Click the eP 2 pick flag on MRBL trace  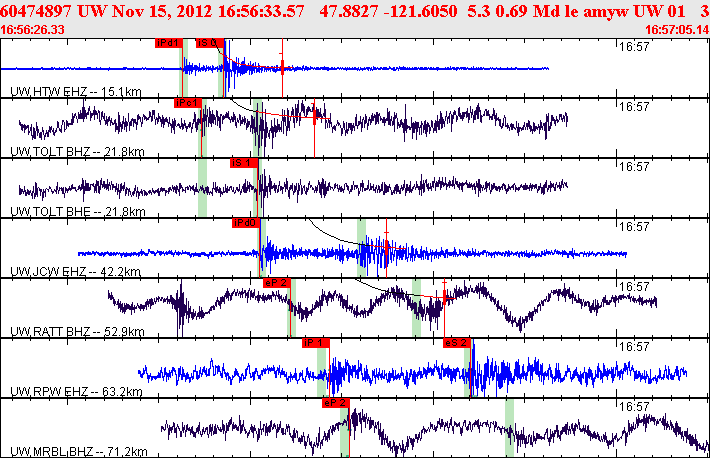335,402
